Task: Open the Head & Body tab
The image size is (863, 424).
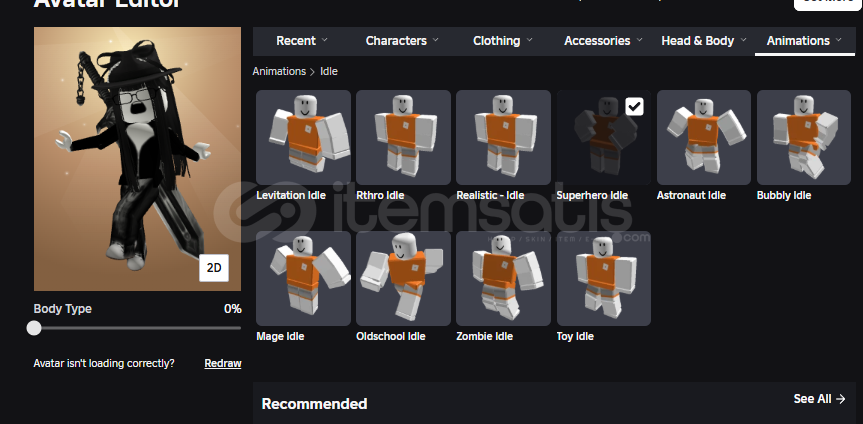Action: click(x=703, y=41)
